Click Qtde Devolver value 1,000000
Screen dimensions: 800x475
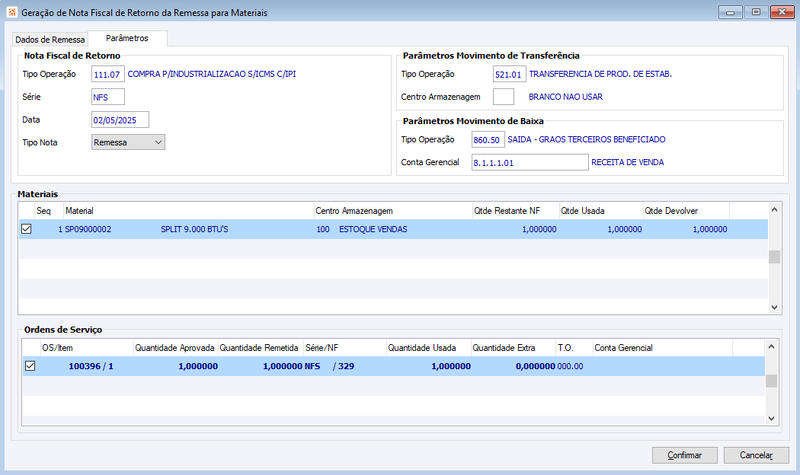710,230
